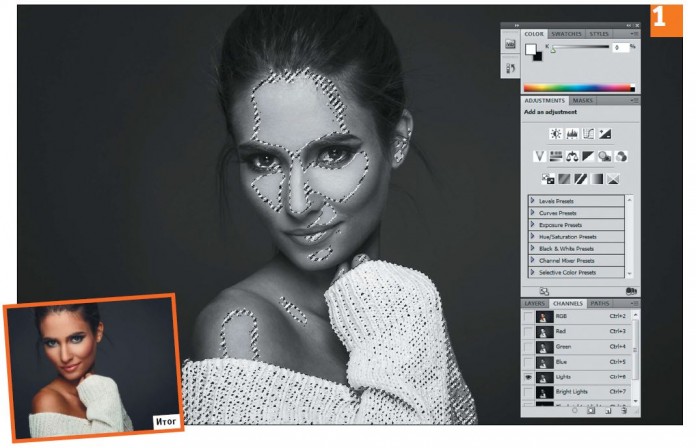Expand Levels Presets list

click(533, 201)
